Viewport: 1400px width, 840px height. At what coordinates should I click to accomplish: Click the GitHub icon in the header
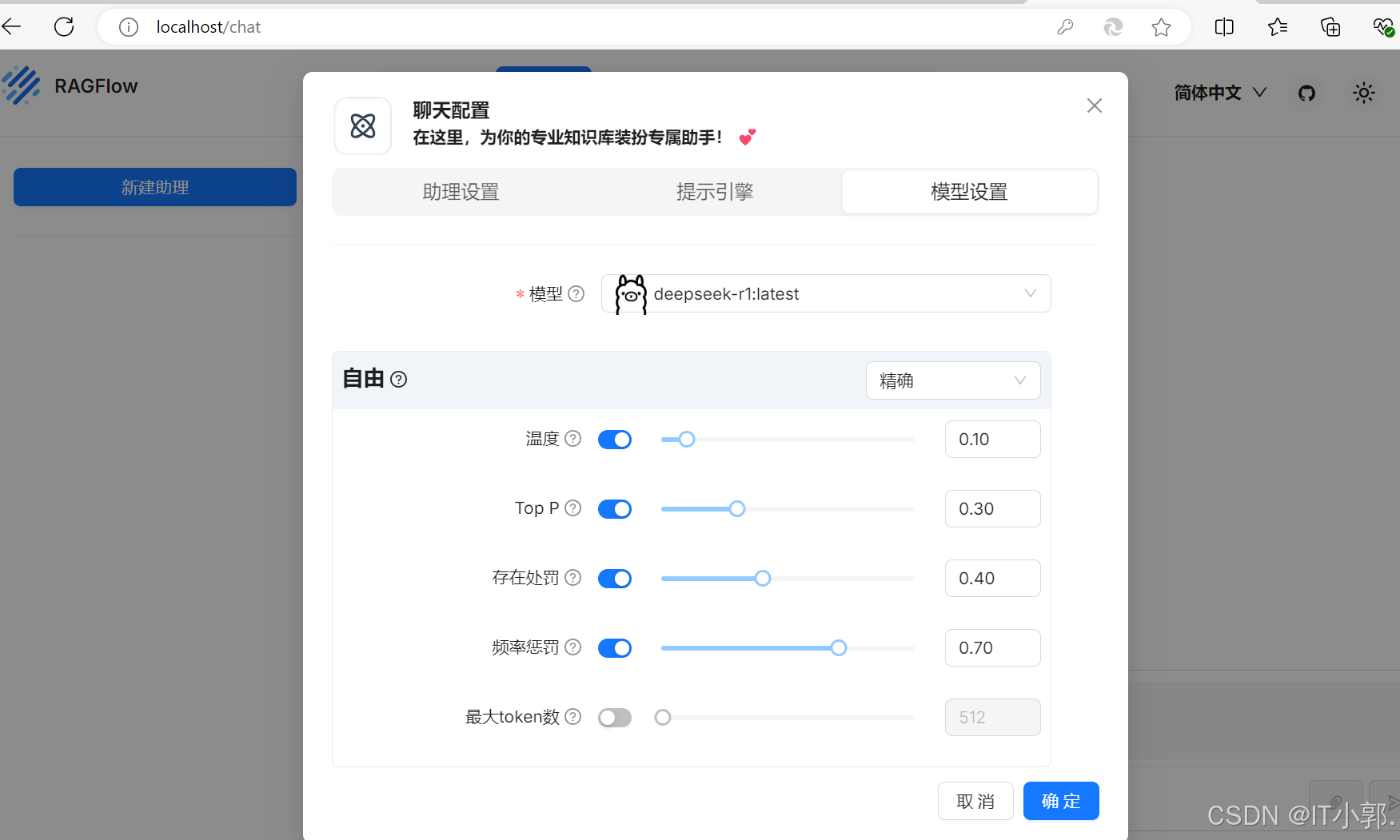click(1306, 93)
